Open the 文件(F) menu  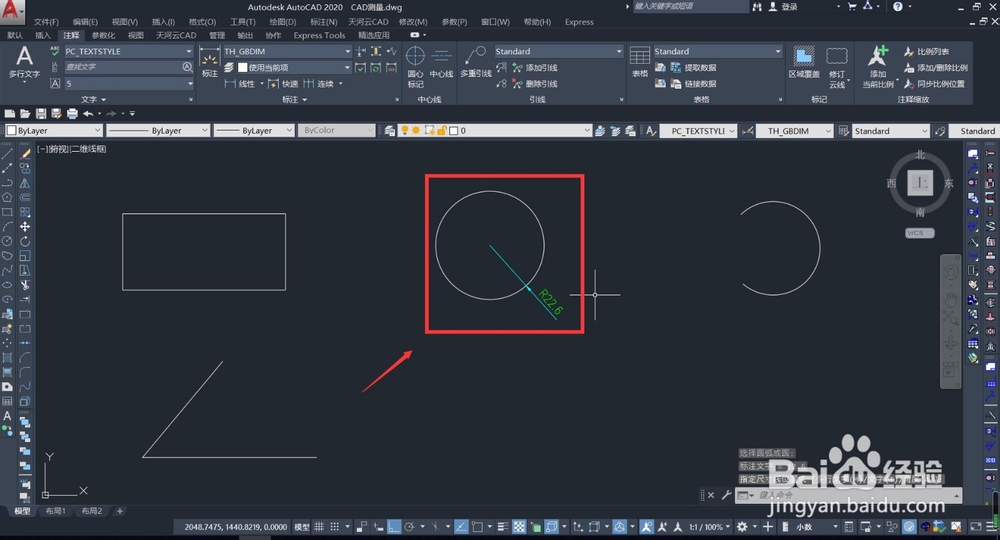(46, 22)
